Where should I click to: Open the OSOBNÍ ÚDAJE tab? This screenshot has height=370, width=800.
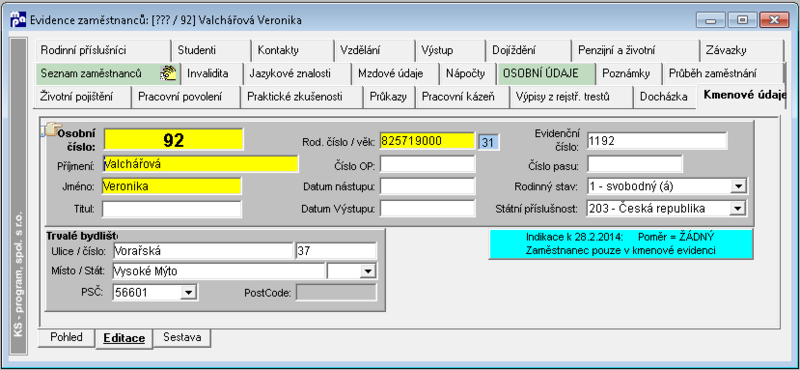point(546,73)
